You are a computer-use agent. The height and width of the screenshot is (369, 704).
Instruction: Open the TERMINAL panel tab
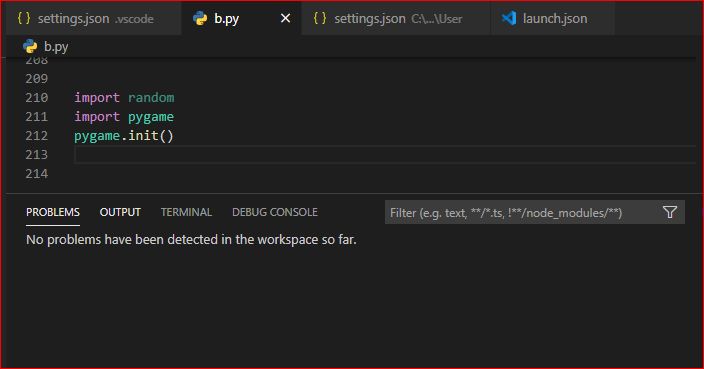pos(186,212)
